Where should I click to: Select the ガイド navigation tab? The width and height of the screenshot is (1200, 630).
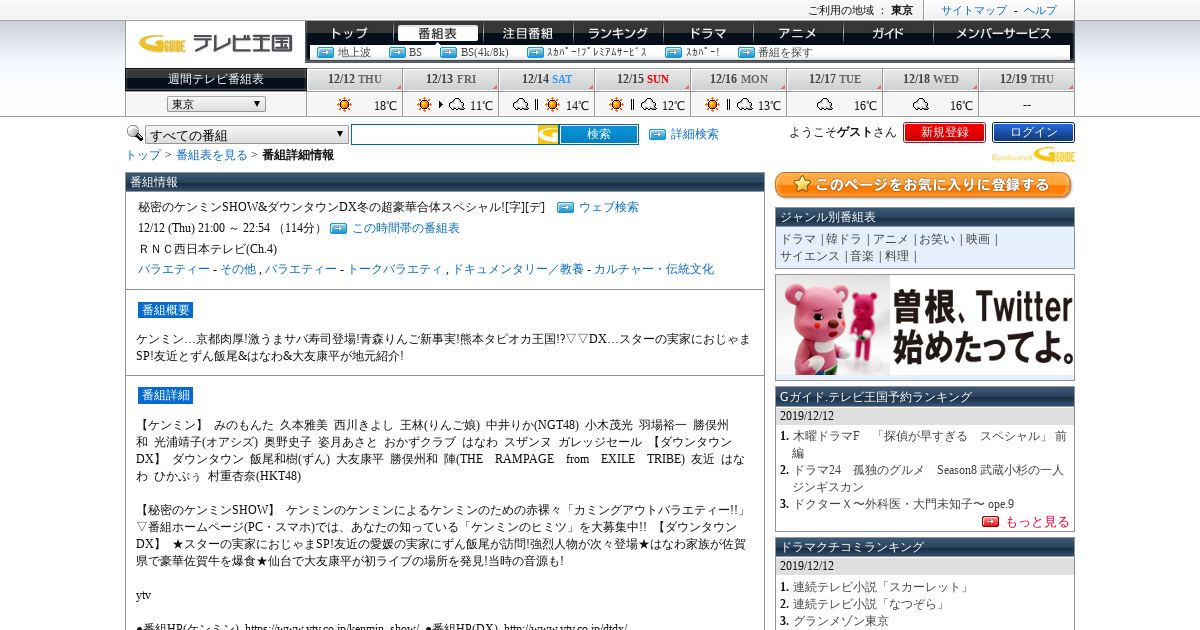click(x=887, y=33)
